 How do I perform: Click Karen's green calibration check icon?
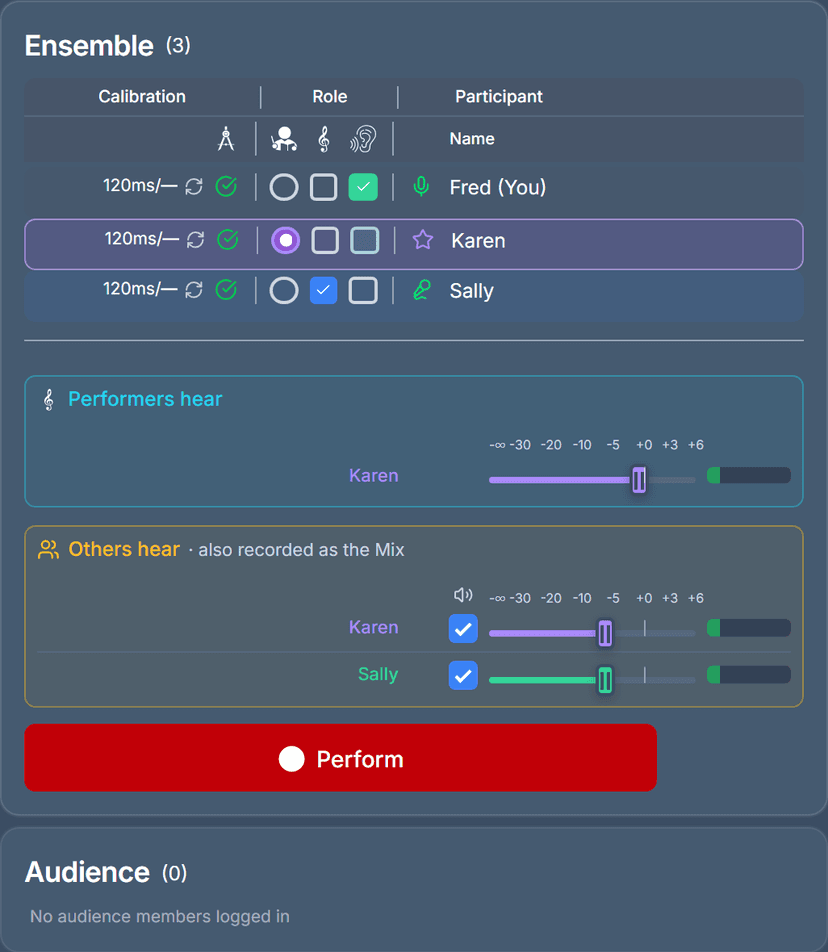[228, 240]
